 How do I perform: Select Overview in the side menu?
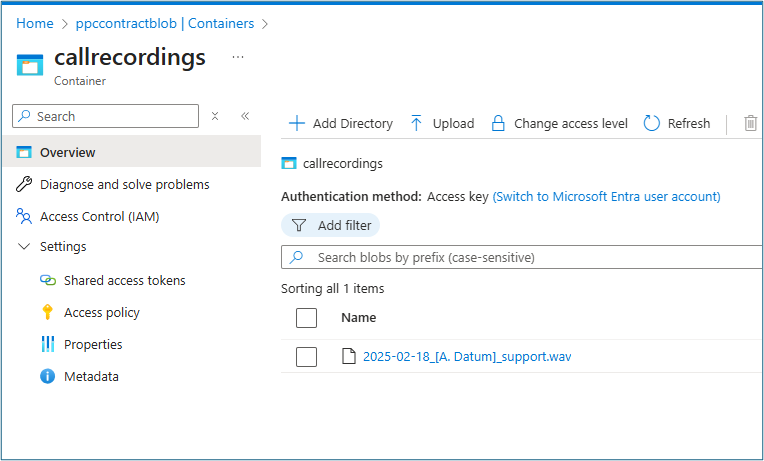tap(132, 152)
